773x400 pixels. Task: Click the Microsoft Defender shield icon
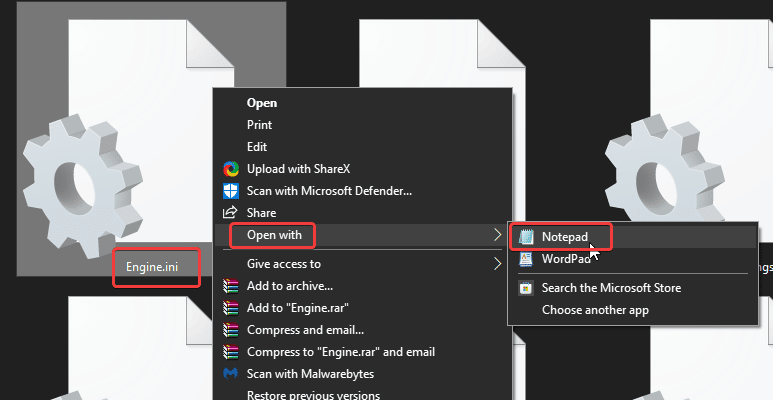231,191
